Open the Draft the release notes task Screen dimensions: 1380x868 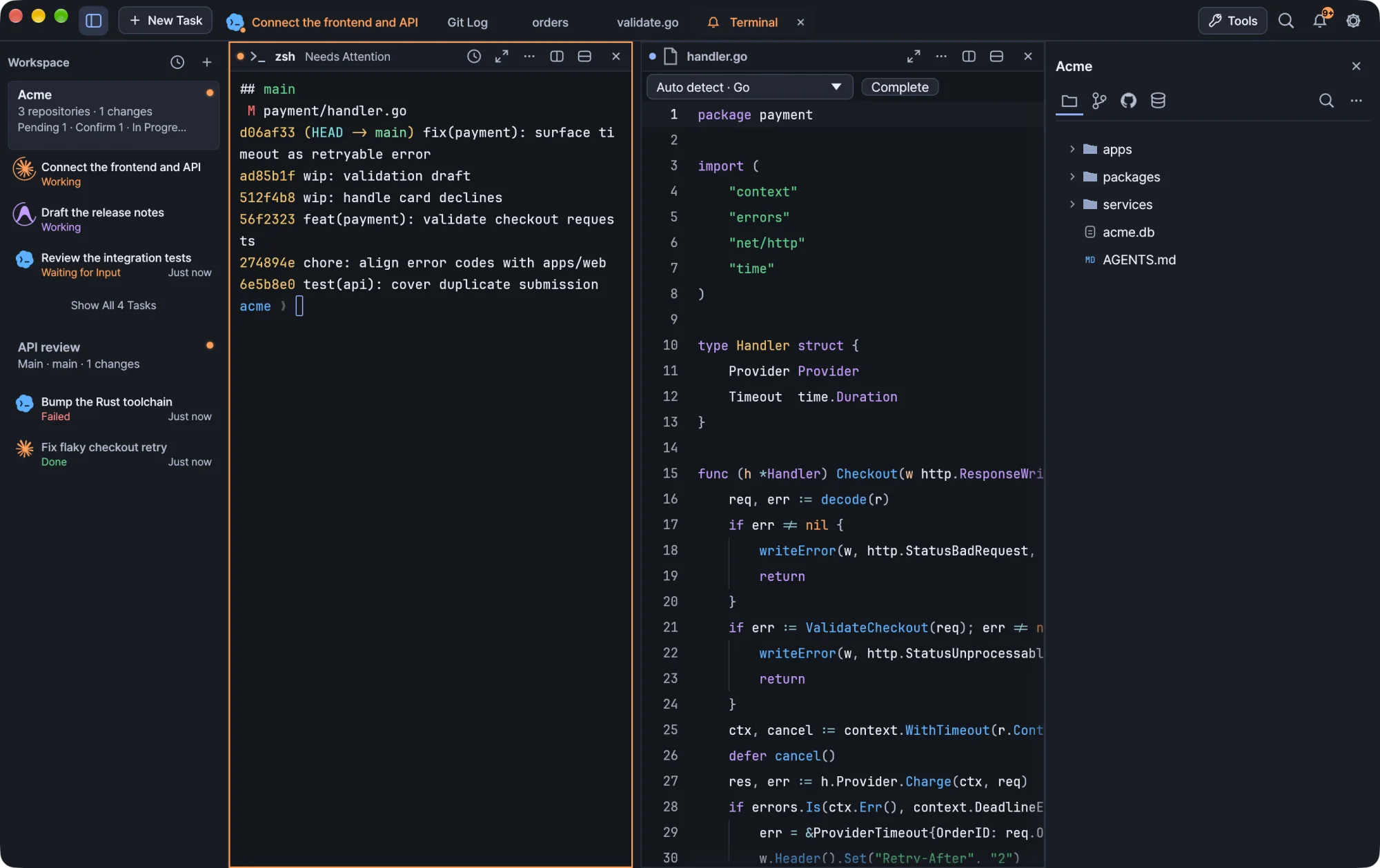pyautogui.click(x=113, y=219)
